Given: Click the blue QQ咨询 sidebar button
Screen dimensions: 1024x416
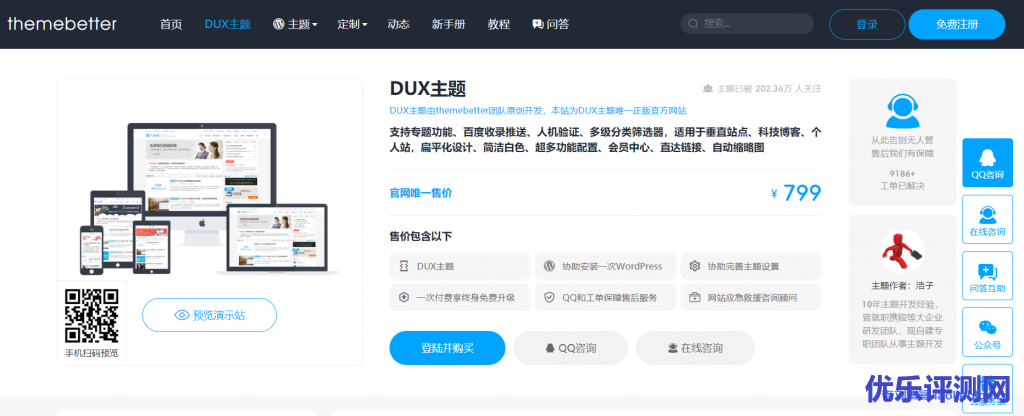Looking at the screenshot, I should click(987, 163).
